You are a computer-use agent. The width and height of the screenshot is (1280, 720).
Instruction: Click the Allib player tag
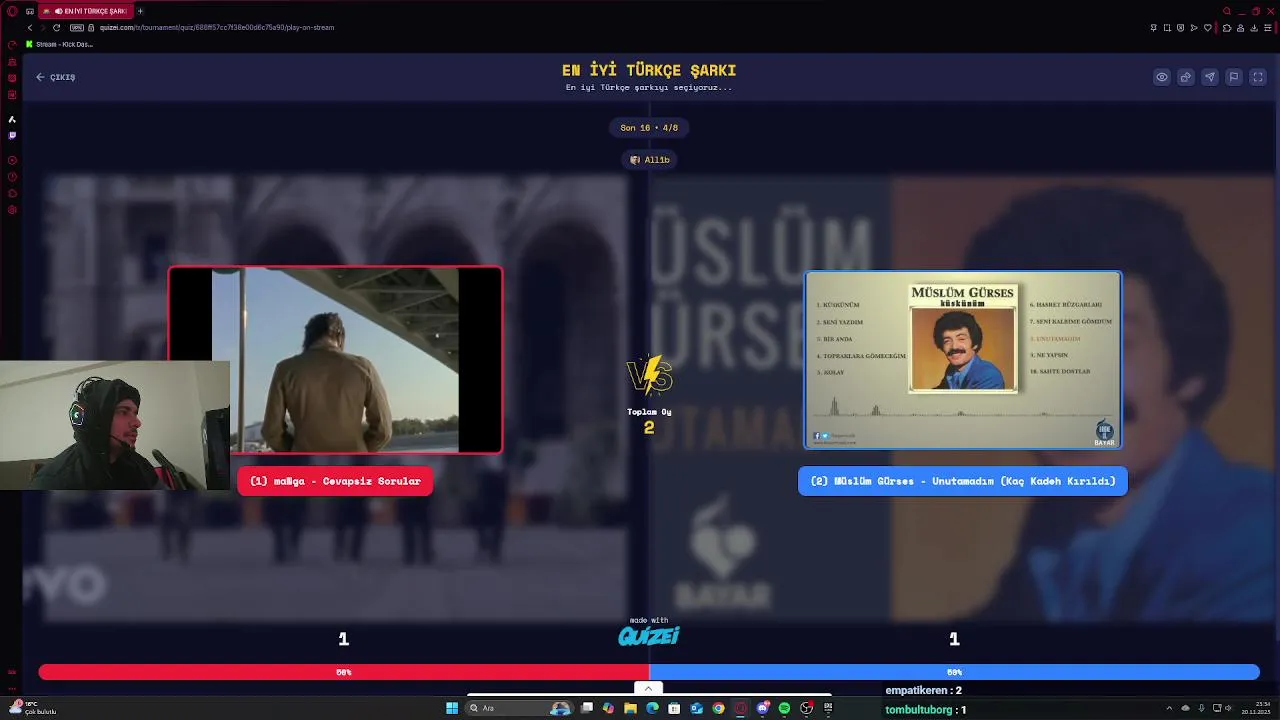pyautogui.click(x=650, y=160)
